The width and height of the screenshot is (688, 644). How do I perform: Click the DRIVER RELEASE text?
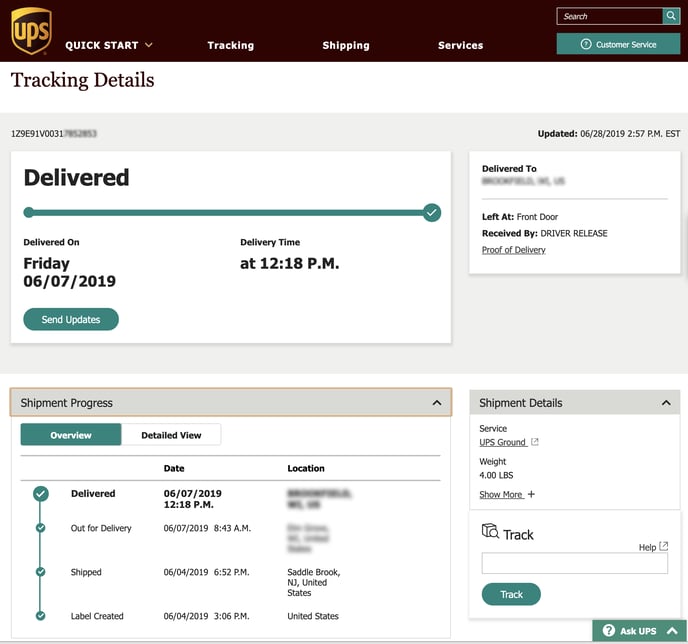tap(573, 233)
